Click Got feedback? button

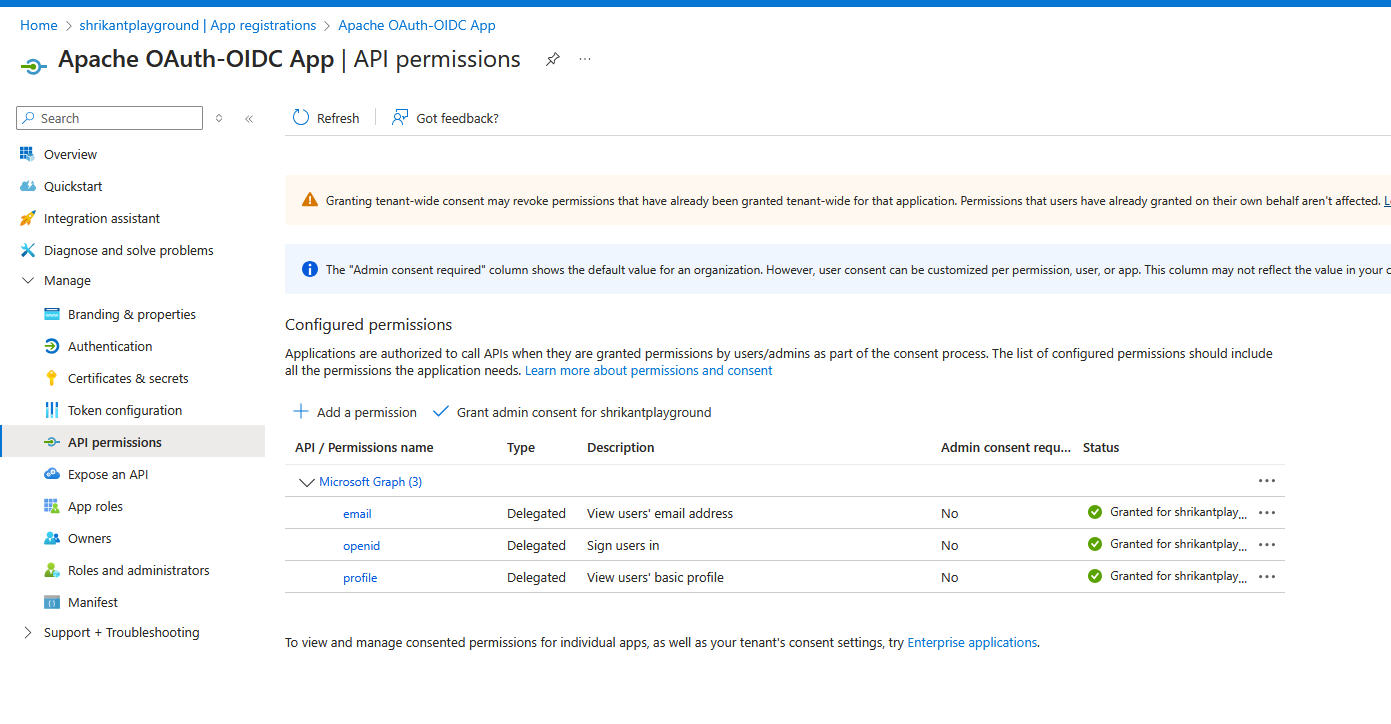(x=445, y=118)
